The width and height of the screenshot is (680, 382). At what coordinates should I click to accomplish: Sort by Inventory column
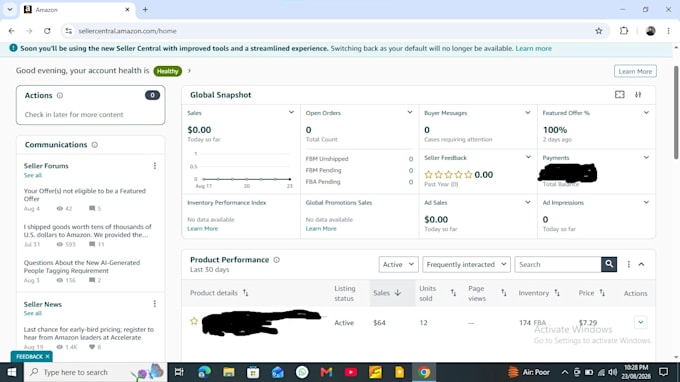(557, 293)
